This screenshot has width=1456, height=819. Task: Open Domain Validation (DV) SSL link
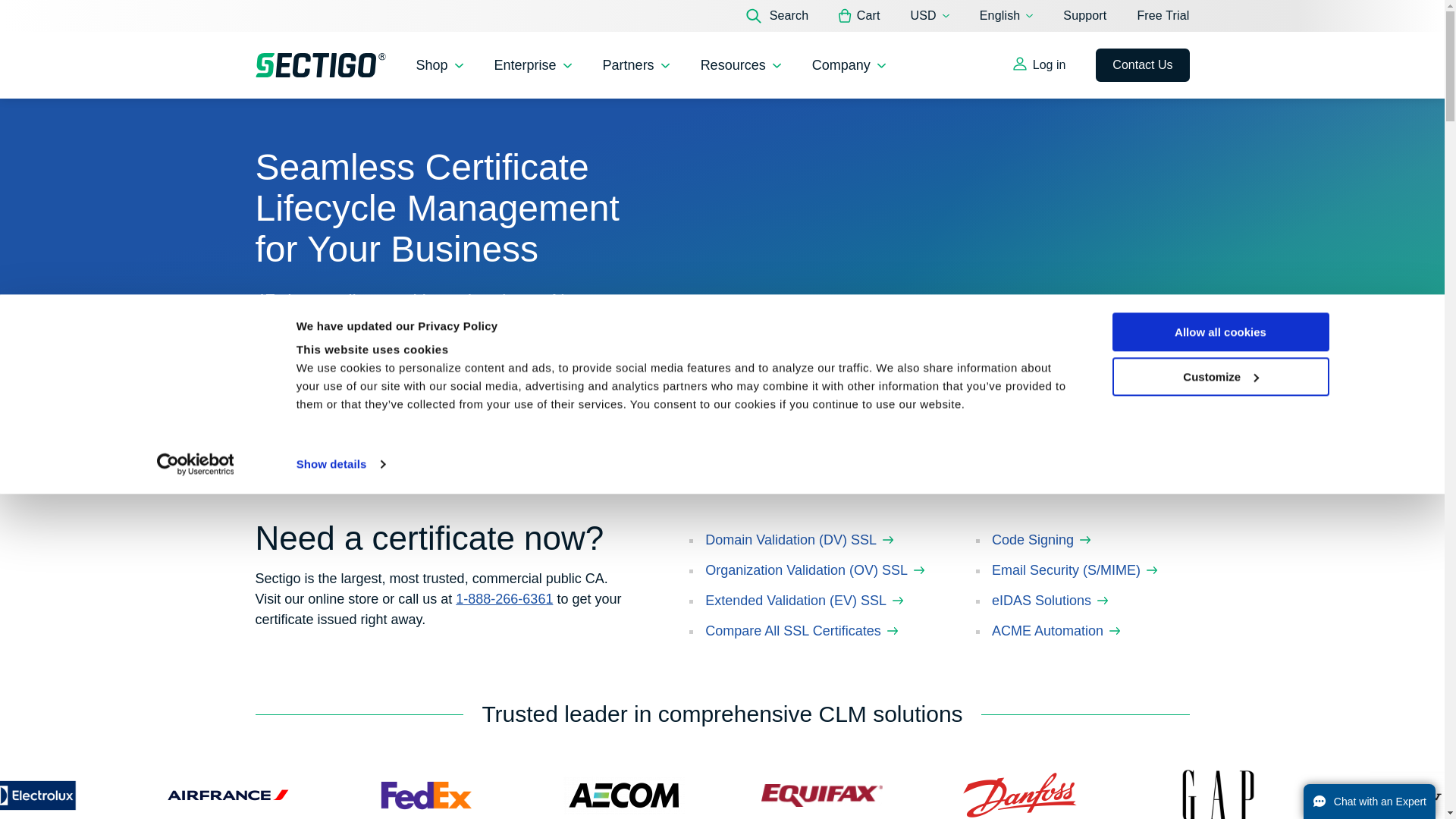coord(799,540)
